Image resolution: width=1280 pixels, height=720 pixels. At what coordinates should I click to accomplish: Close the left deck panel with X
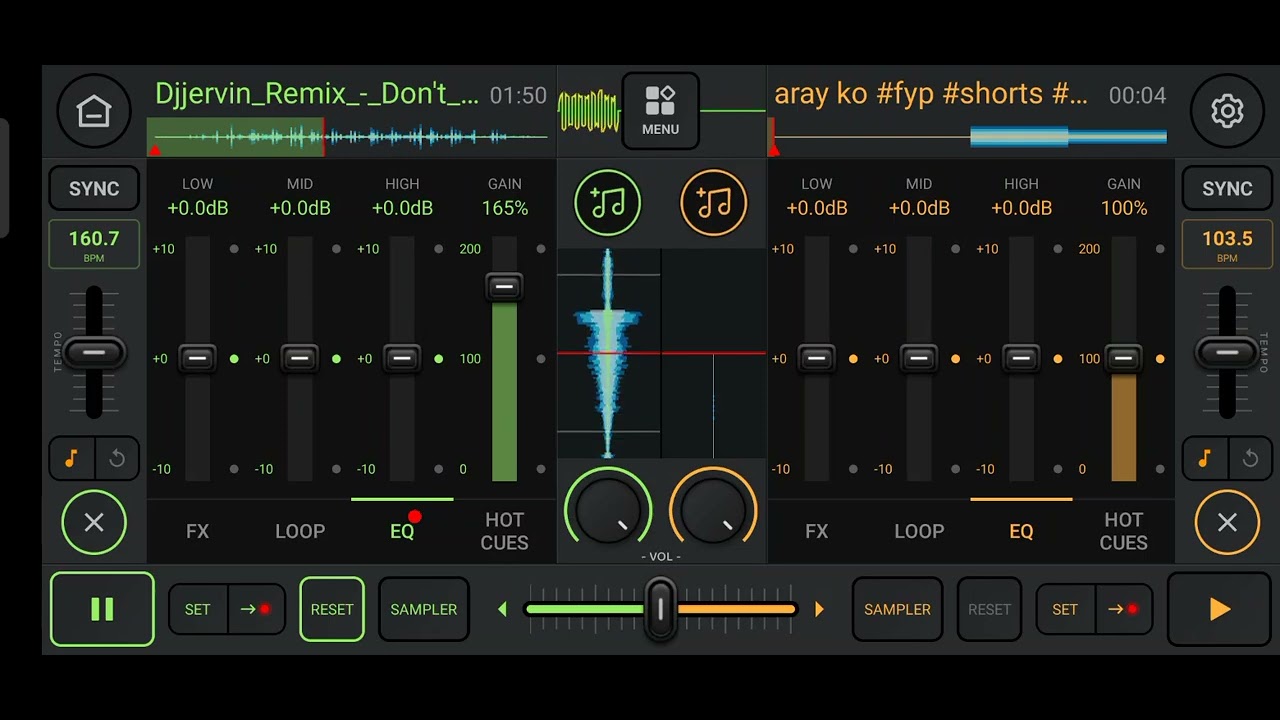tap(94, 522)
